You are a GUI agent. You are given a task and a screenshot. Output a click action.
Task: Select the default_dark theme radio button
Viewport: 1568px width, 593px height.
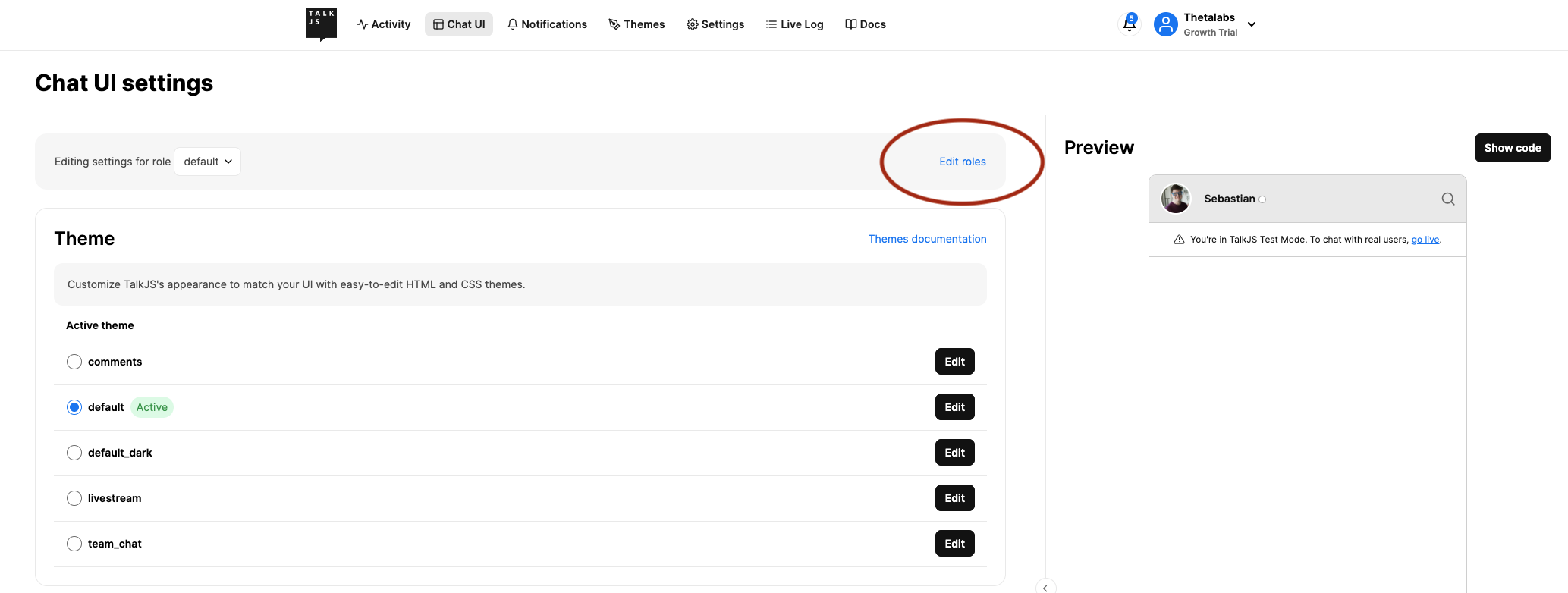point(74,453)
